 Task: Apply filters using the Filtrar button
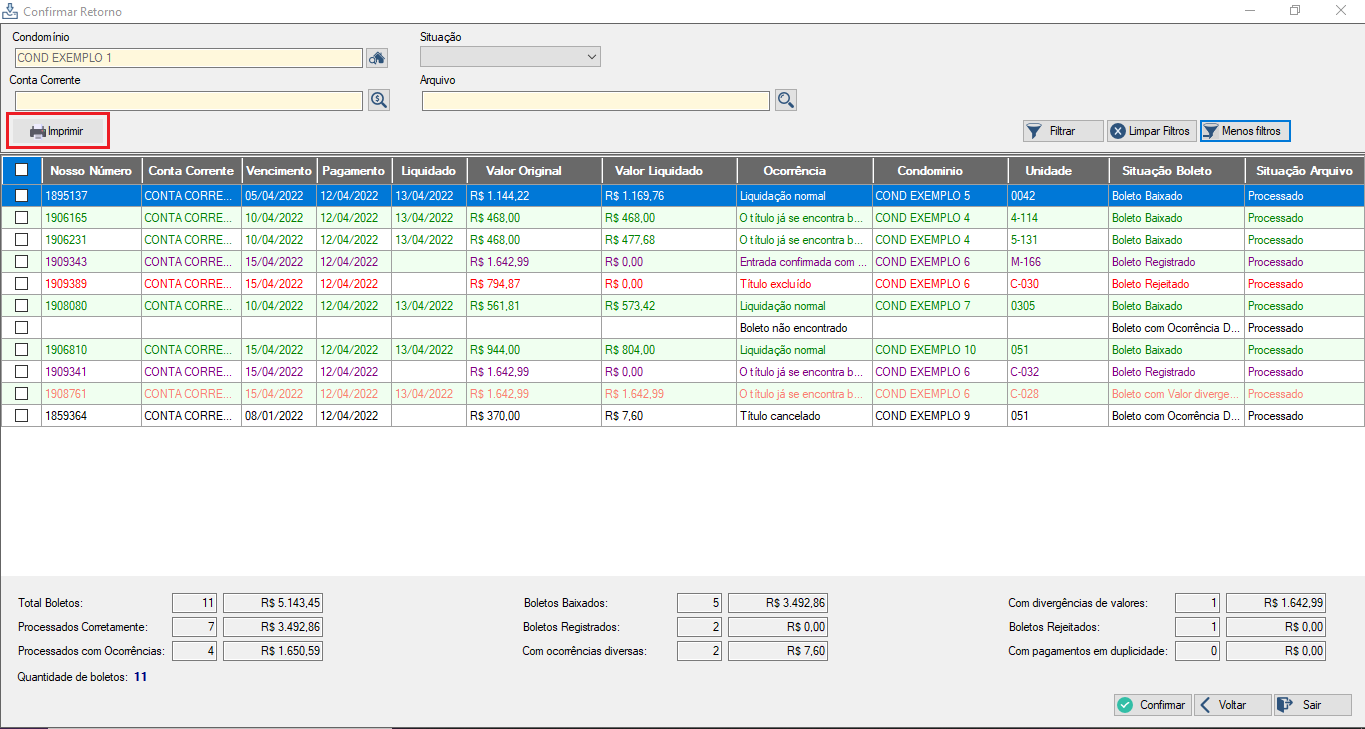[1062, 131]
